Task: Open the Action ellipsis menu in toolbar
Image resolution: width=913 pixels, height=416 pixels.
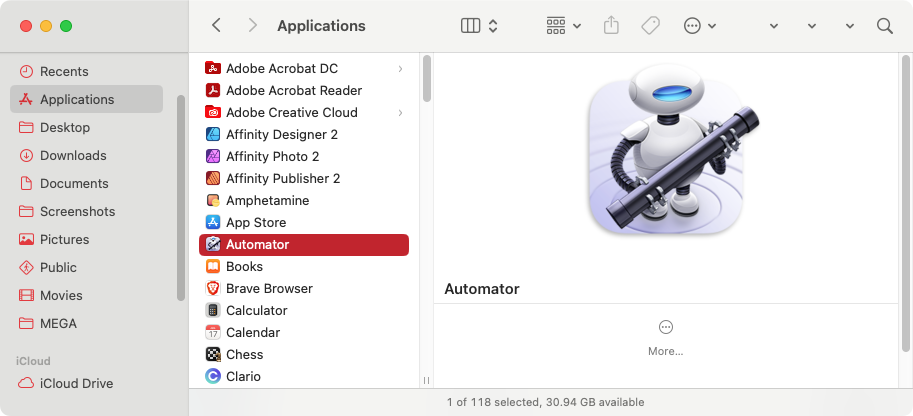Action: [699, 26]
